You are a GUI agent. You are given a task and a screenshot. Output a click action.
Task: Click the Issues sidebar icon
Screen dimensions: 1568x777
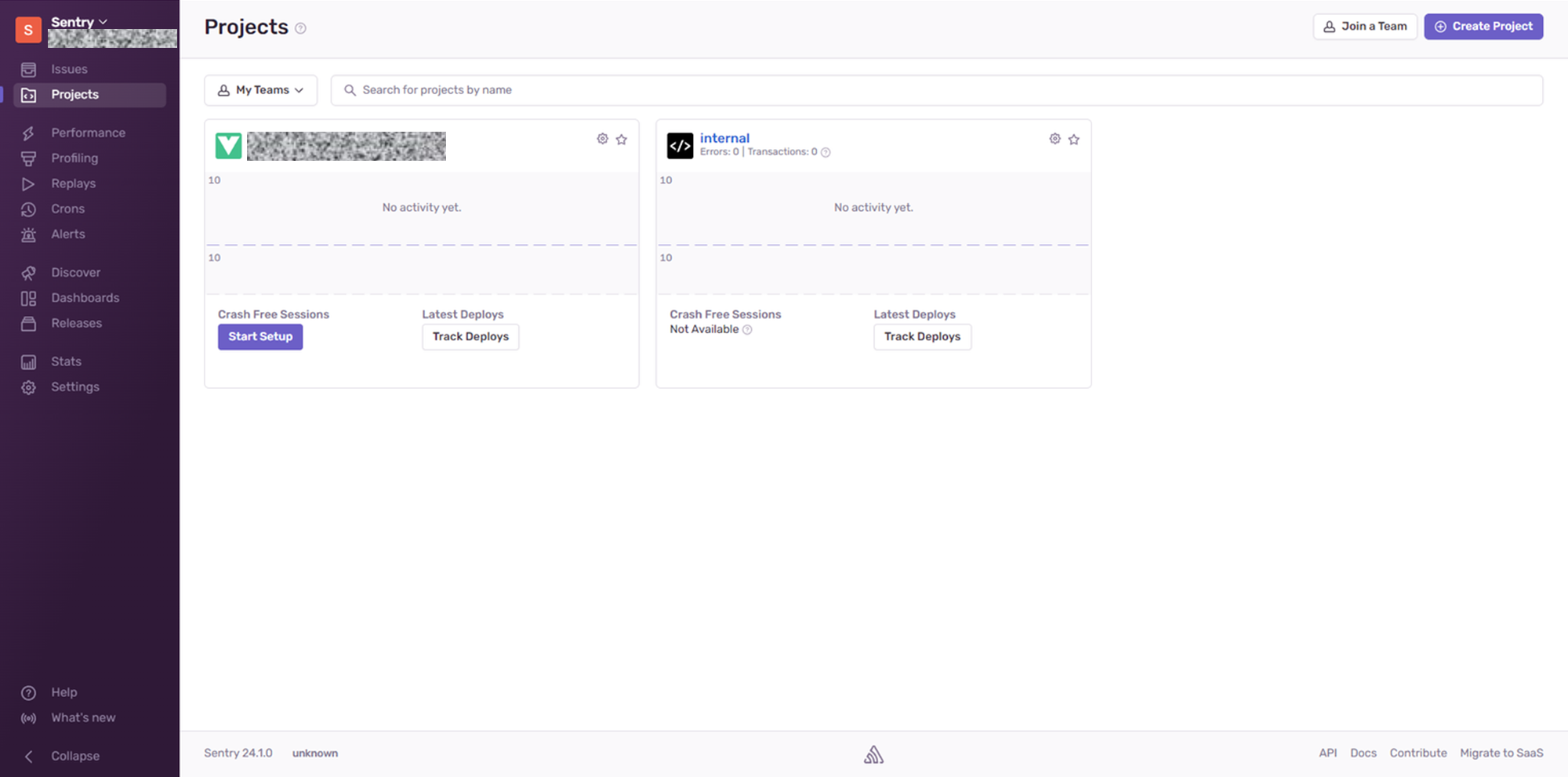click(28, 70)
